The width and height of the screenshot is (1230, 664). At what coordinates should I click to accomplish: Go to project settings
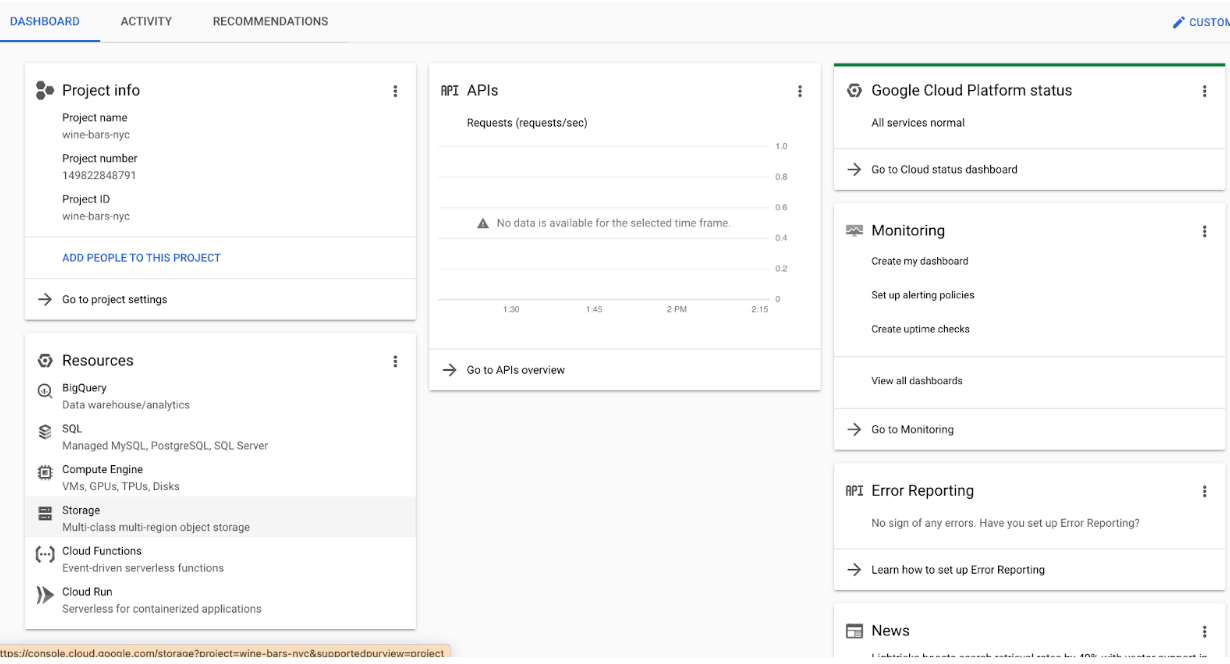pyautogui.click(x=114, y=299)
